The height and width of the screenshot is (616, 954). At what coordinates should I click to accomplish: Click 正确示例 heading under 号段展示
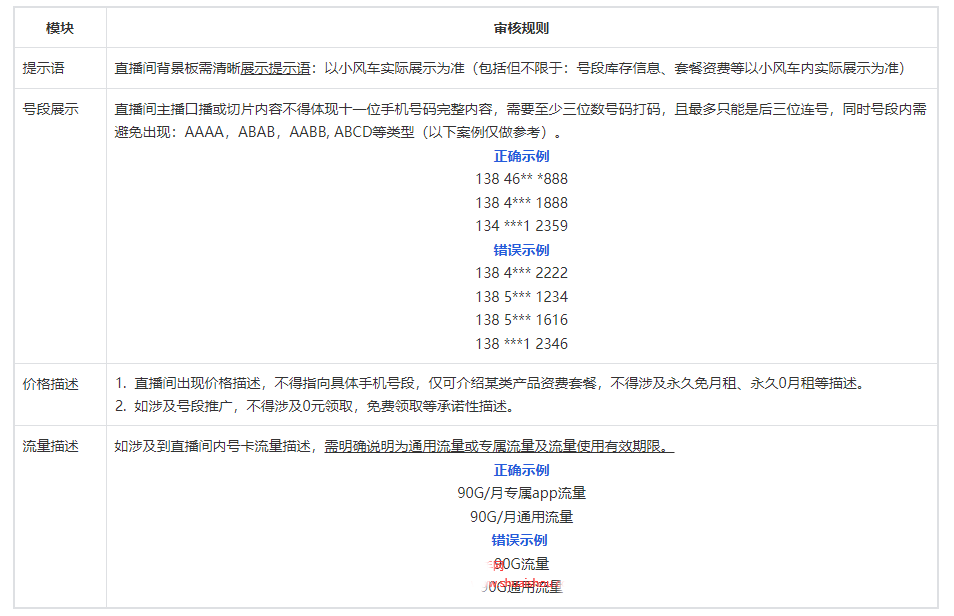(521, 156)
